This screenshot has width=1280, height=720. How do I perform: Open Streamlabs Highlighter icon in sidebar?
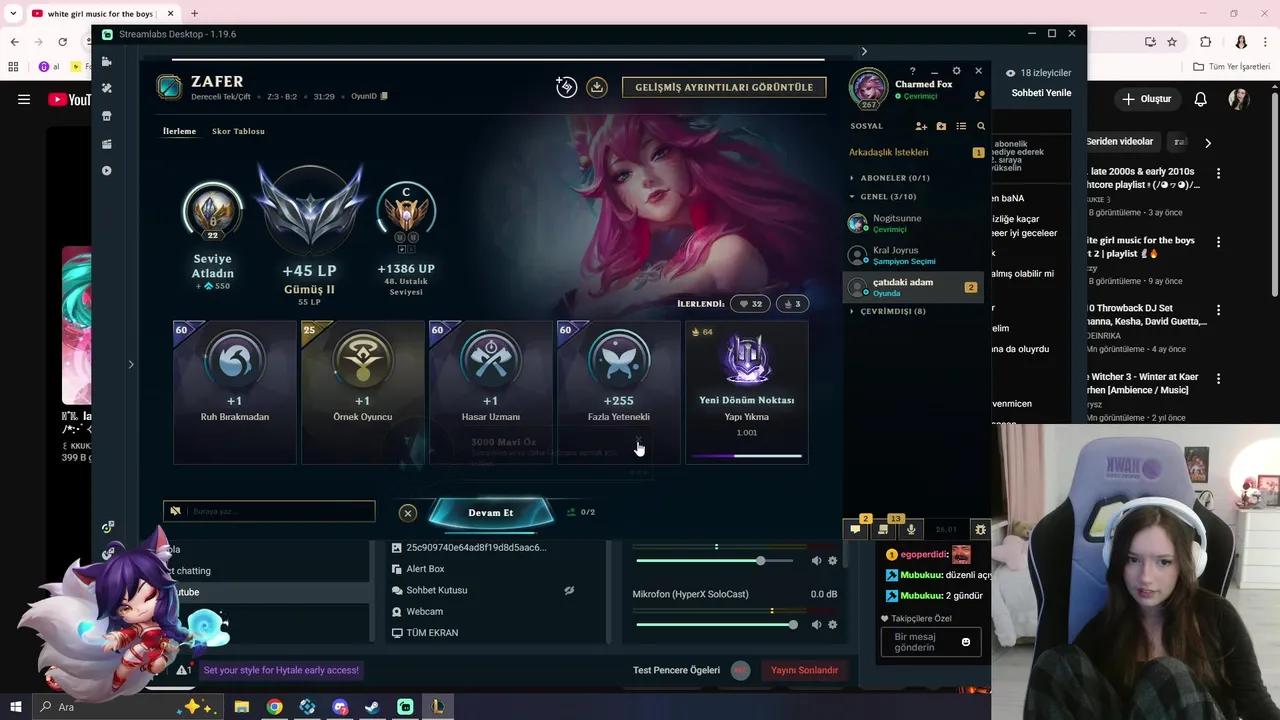(107, 144)
